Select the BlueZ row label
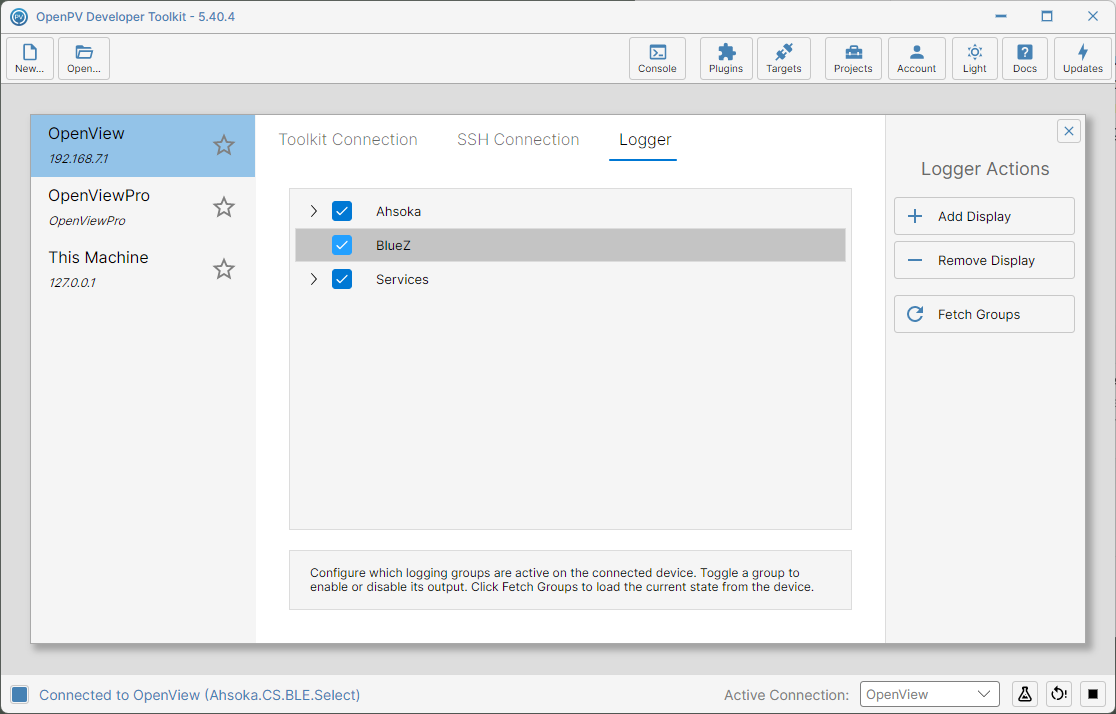 [x=394, y=246]
